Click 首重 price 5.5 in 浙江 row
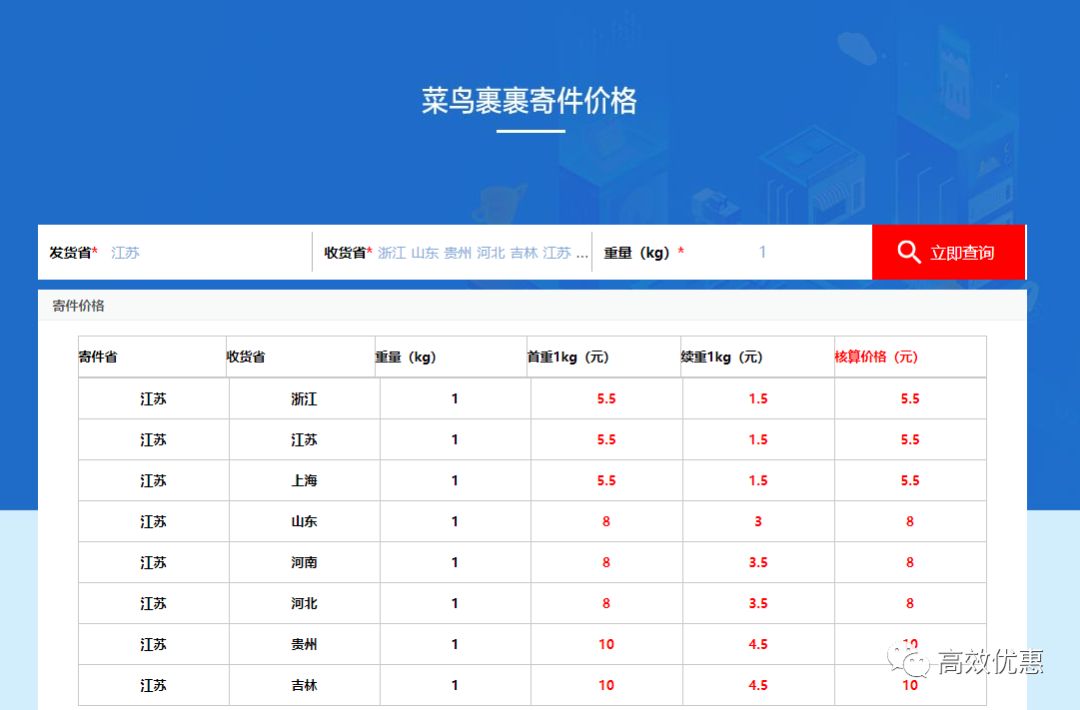1080x710 pixels. coord(606,399)
